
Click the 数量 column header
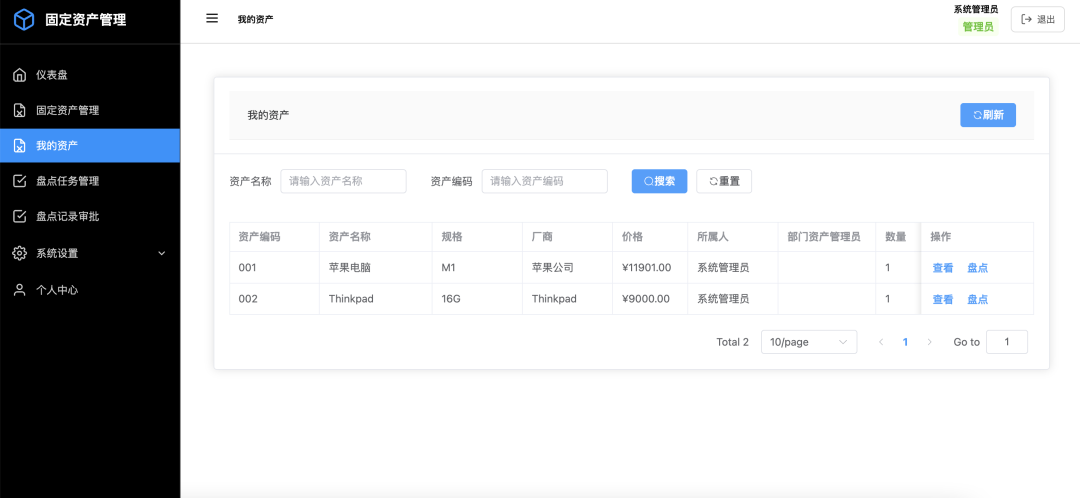pos(895,237)
